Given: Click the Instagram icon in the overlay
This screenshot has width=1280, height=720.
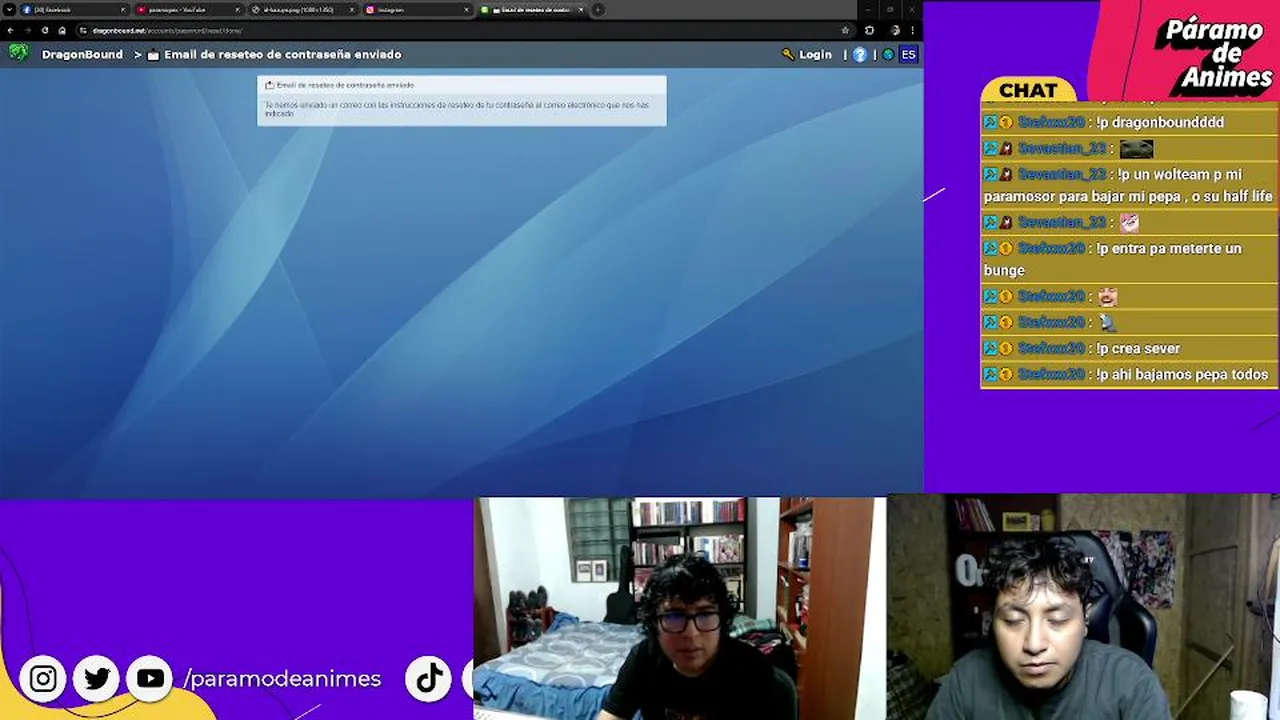Looking at the screenshot, I should (x=43, y=679).
